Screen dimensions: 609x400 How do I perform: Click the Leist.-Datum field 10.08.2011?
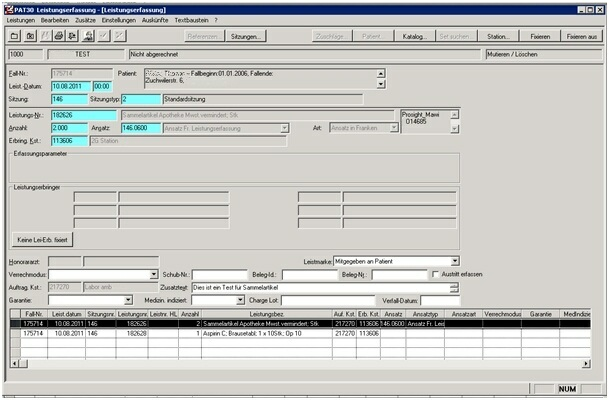pos(71,86)
